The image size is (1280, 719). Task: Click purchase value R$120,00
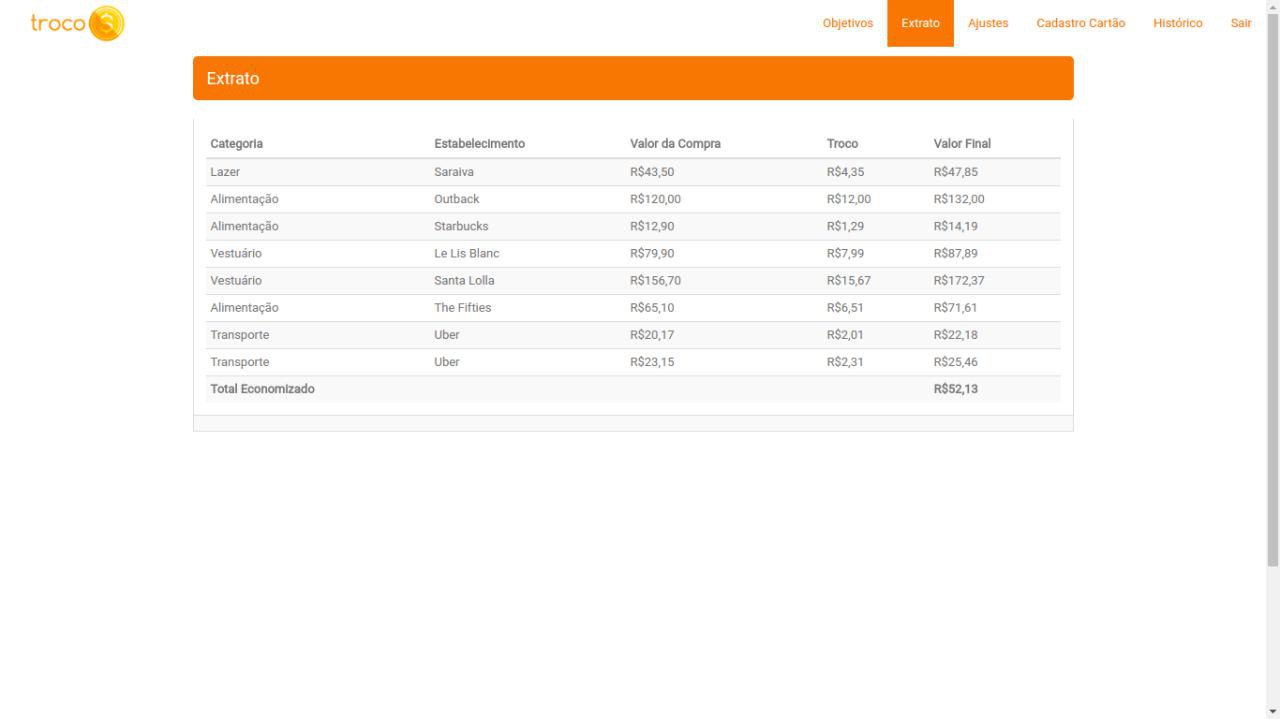pyautogui.click(x=656, y=199)
